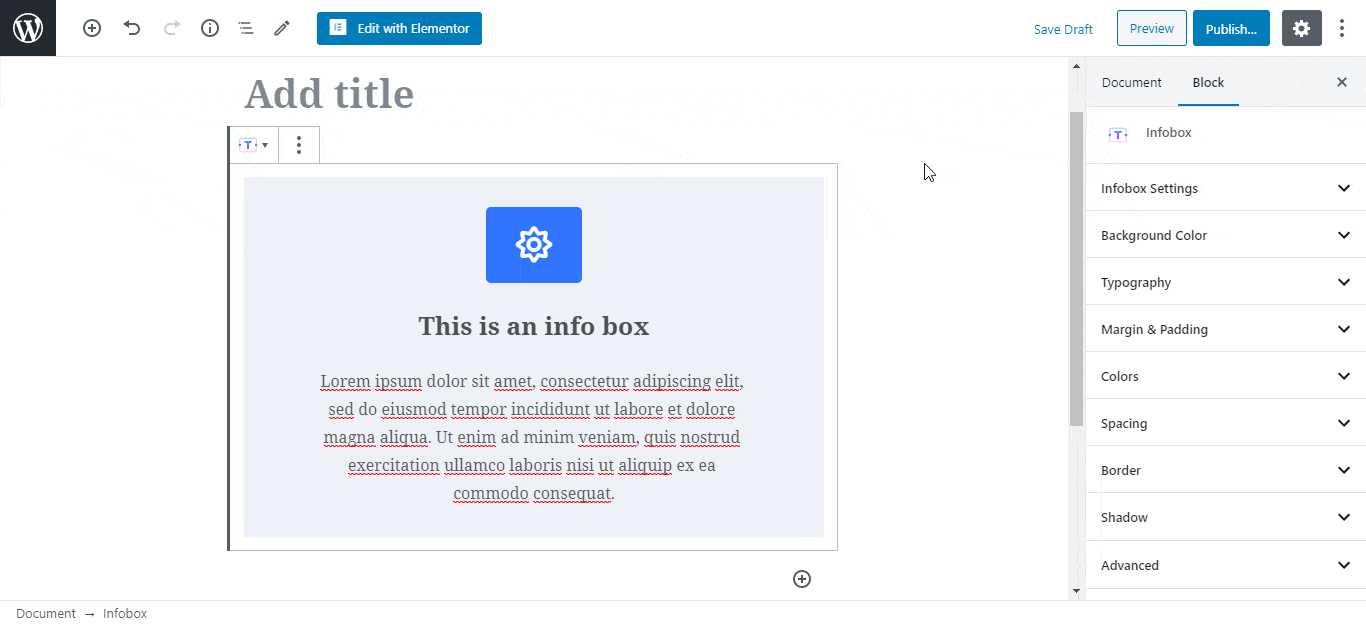
Task: Click the Save Draft link
Action: [1063, 29]
